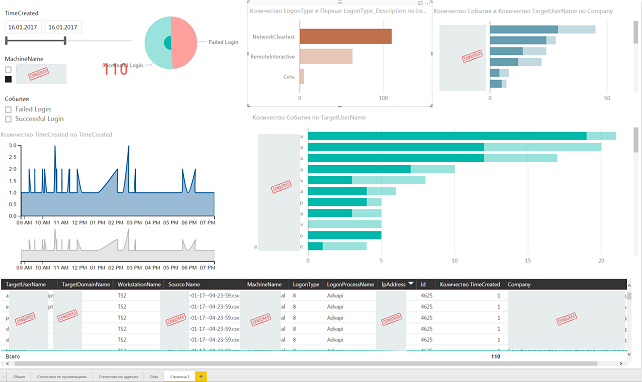The image size is (642, 382).
Task: Click table scroll-down arrow at right edge
Action: coord(629,355)
